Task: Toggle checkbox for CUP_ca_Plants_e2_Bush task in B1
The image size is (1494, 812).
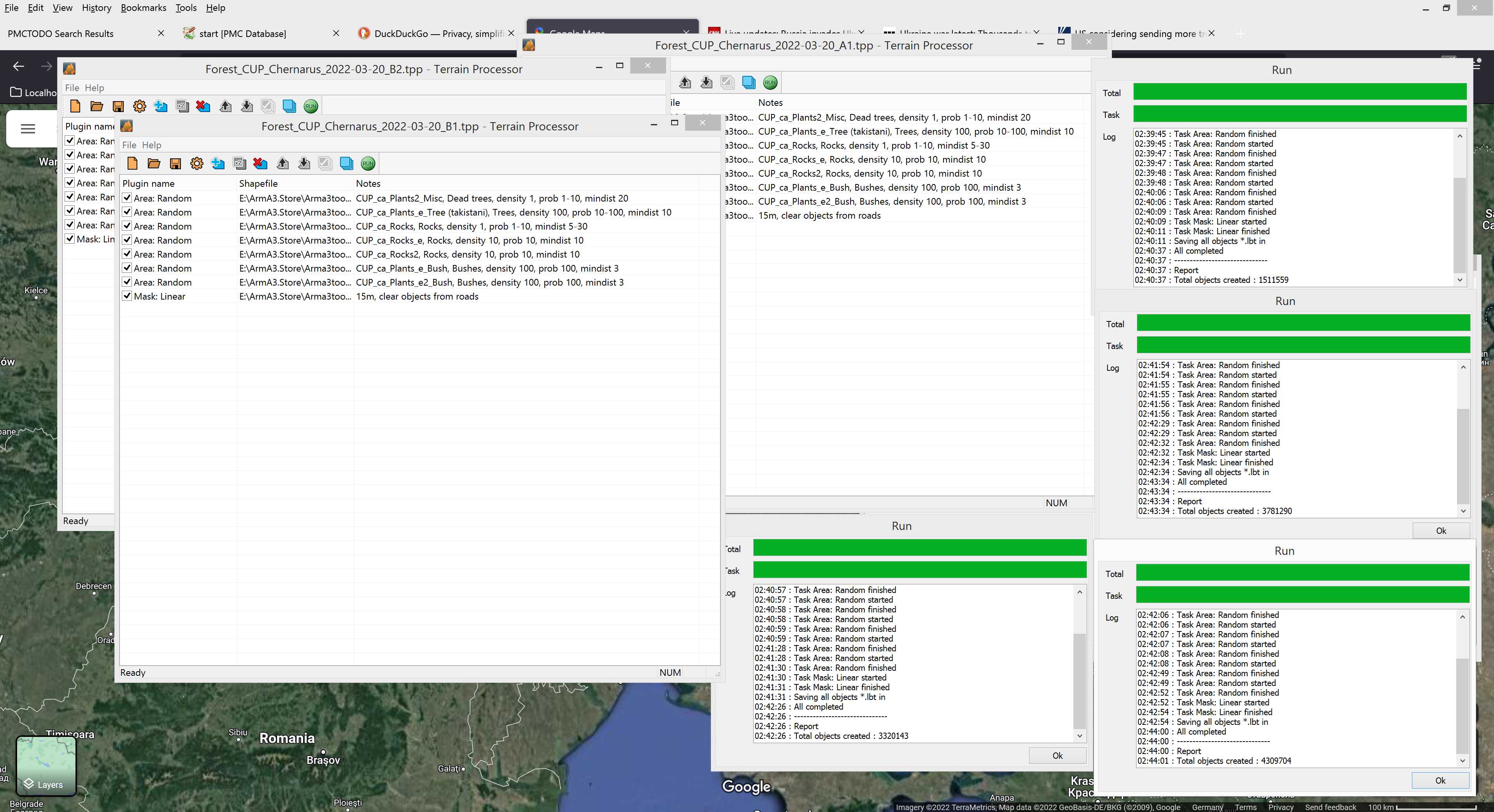Action: pos(127,281)
